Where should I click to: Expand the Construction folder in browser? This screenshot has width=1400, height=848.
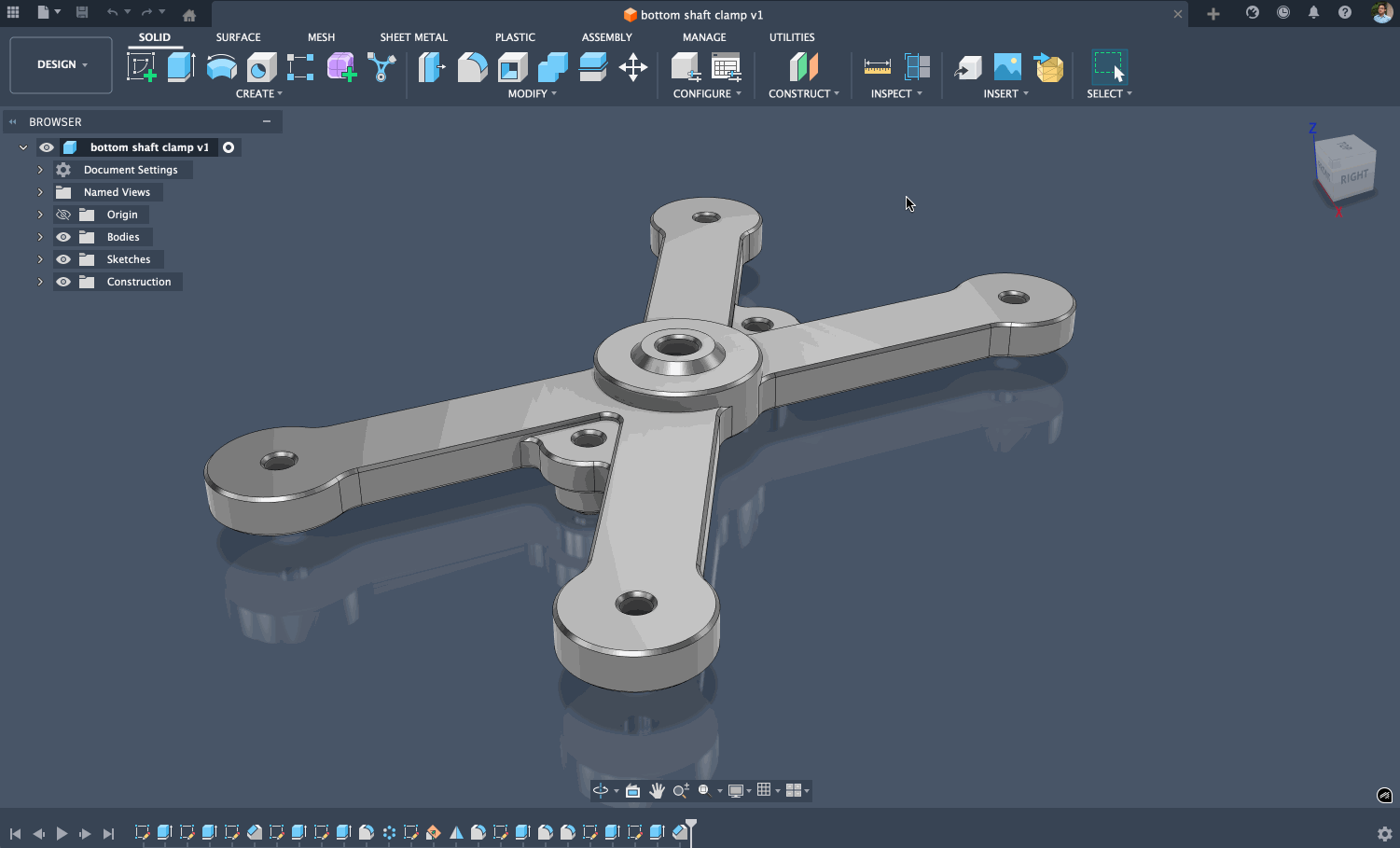click(x=40, y=282)
